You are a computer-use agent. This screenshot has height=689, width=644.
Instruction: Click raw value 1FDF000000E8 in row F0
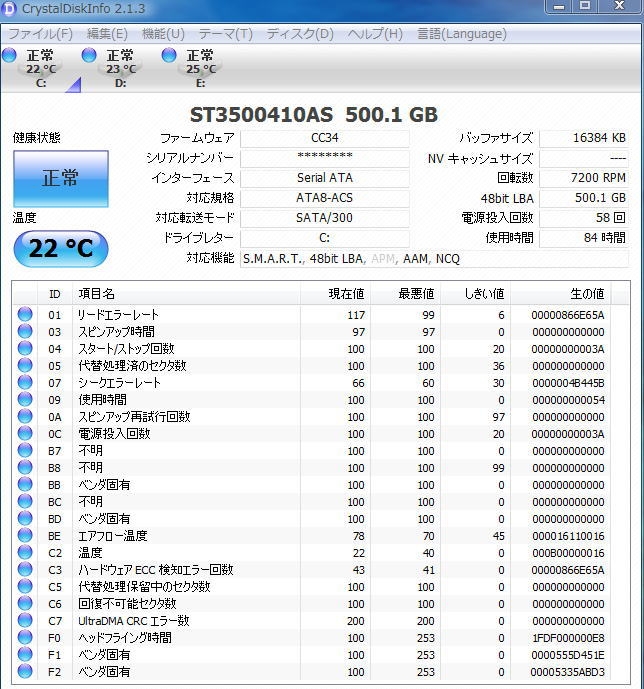point(568,638)
